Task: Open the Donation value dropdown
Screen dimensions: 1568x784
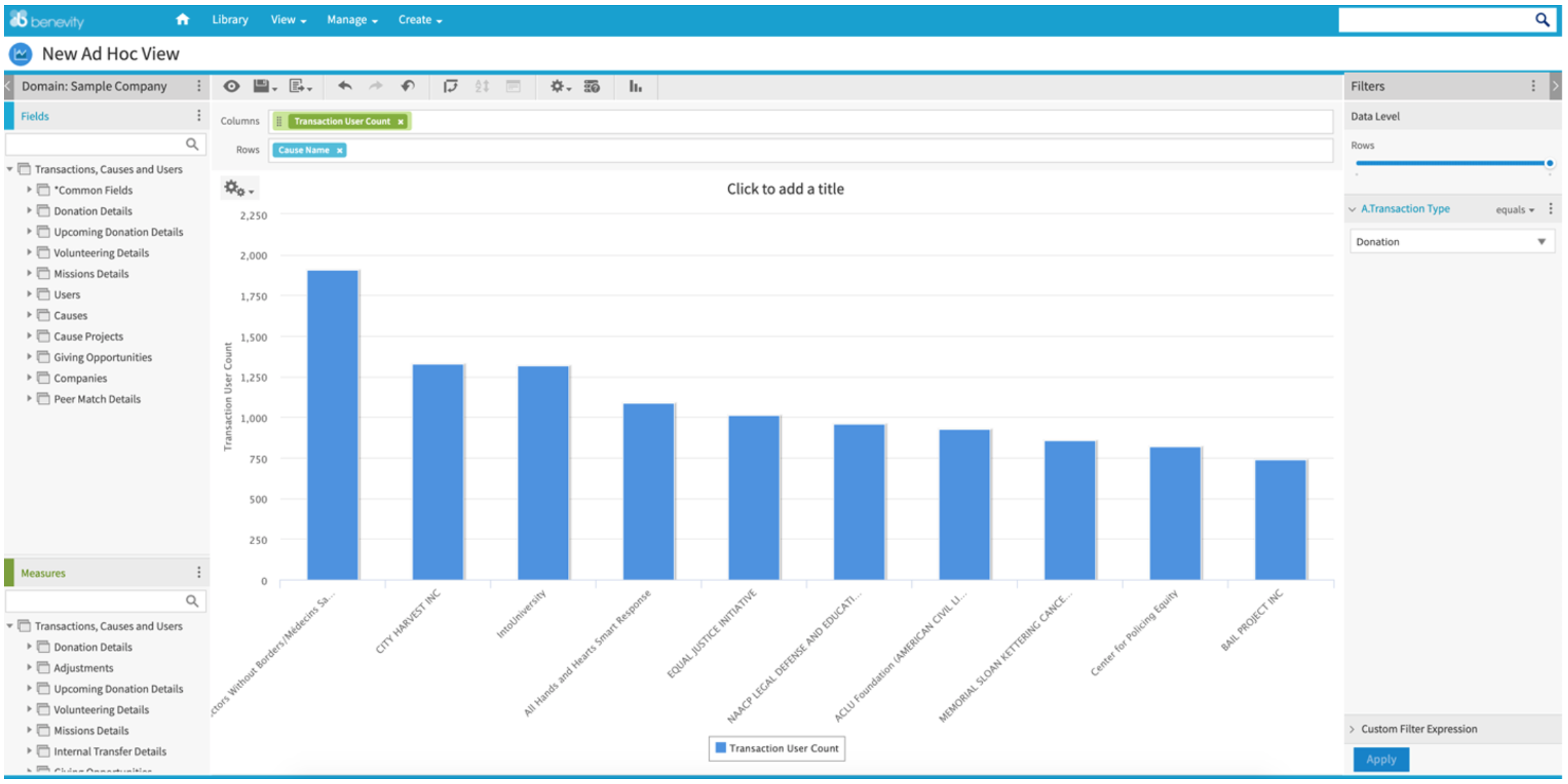Action: tap(1452, 242)
